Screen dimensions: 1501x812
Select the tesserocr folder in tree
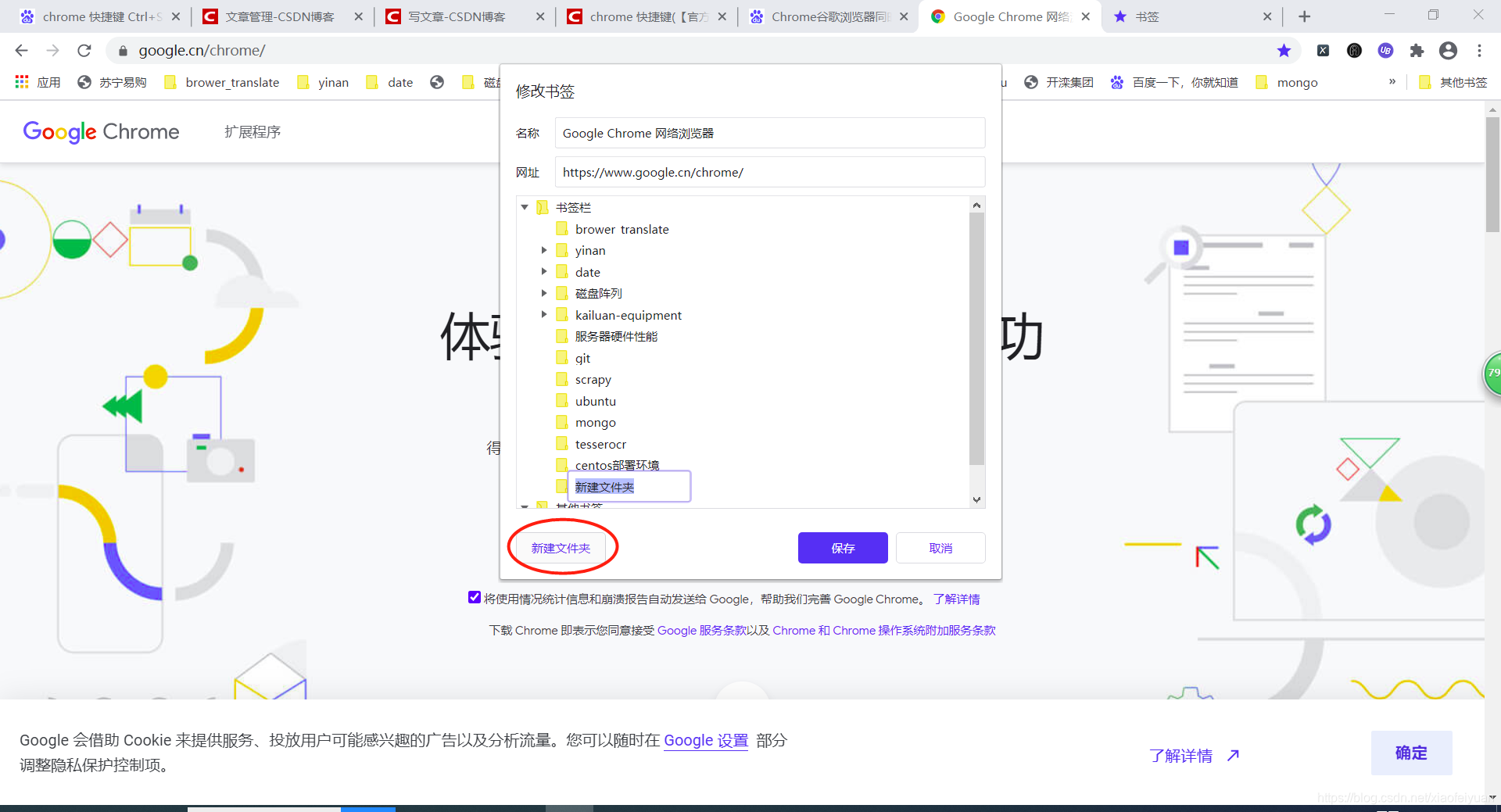pyautogui.click(x=591, y=444)
